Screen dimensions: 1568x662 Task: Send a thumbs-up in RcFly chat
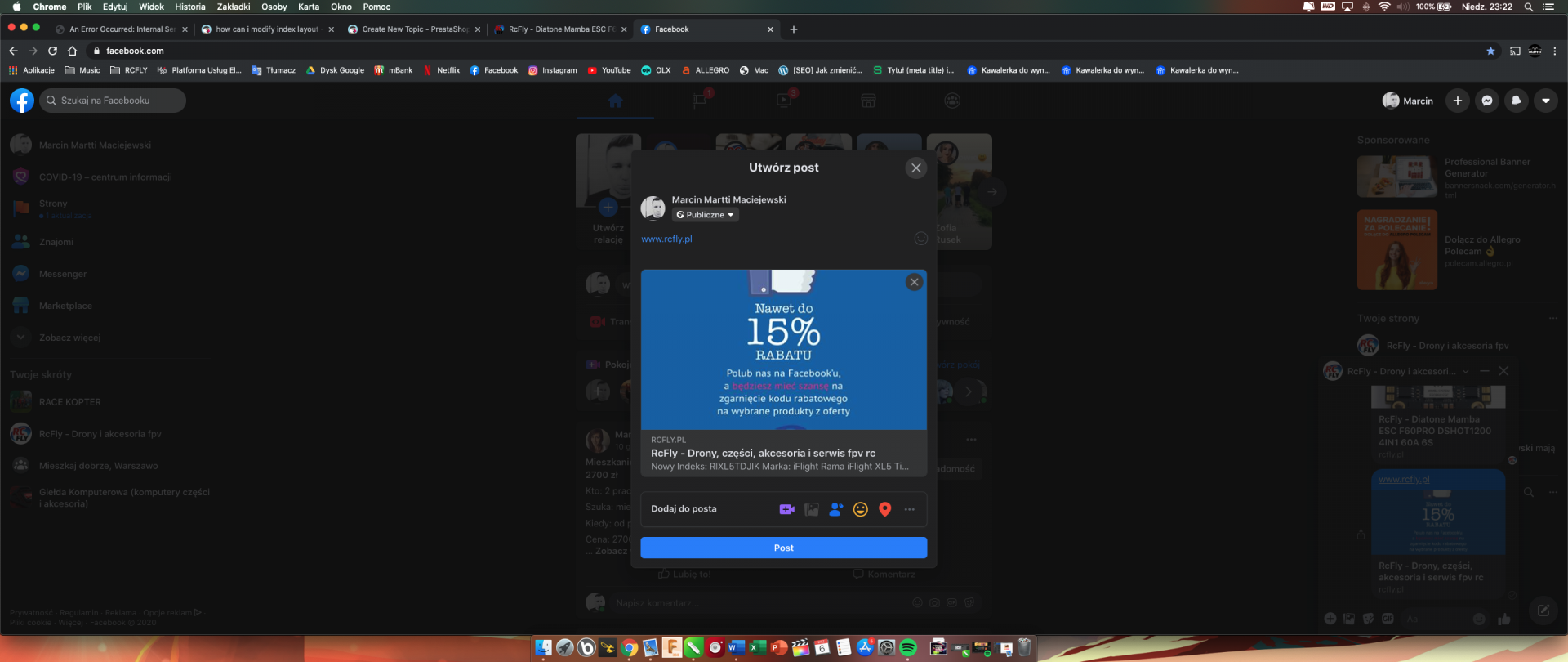click(x=1504, y=620)
